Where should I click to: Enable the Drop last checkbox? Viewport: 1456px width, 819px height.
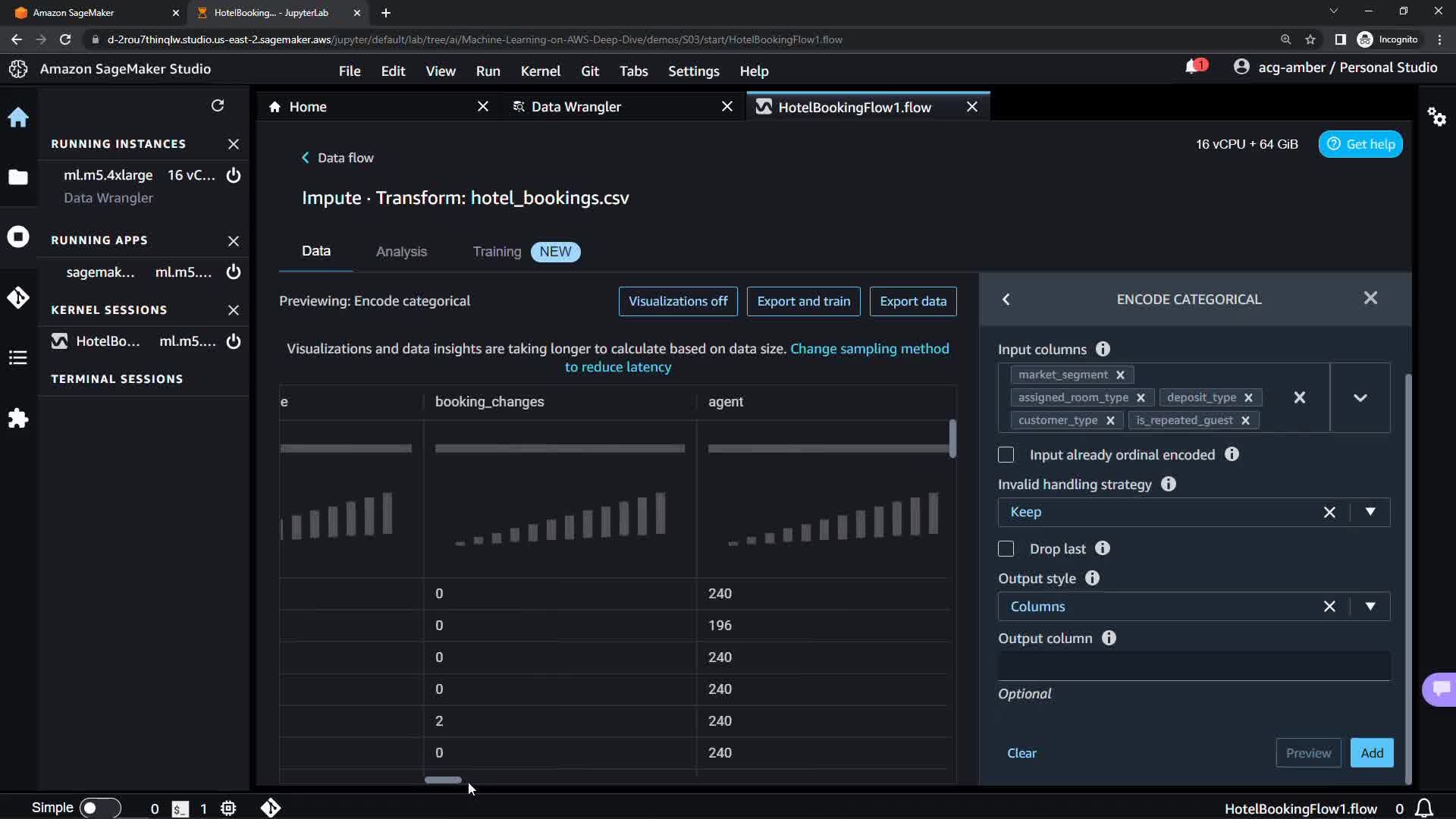click(x=1006, y=548)
